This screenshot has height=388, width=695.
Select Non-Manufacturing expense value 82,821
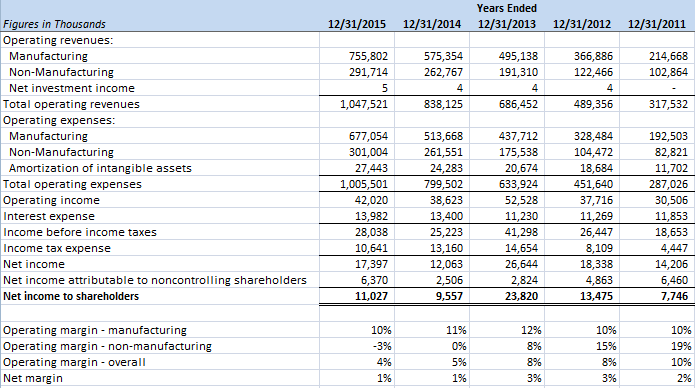(x=672, y=152)
